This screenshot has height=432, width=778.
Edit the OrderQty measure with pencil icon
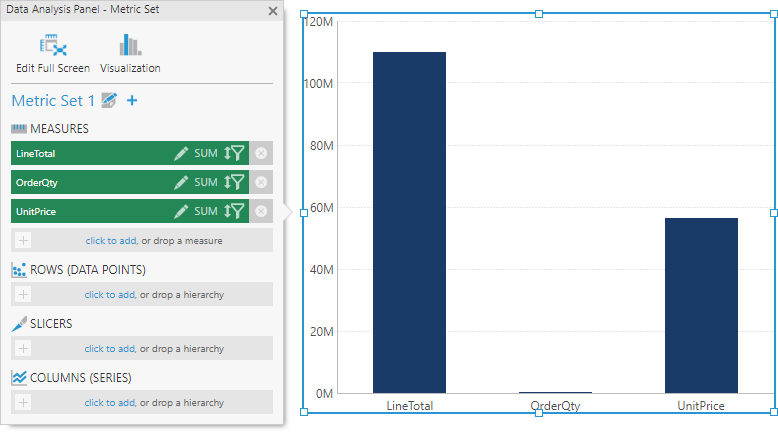(181, 182)
